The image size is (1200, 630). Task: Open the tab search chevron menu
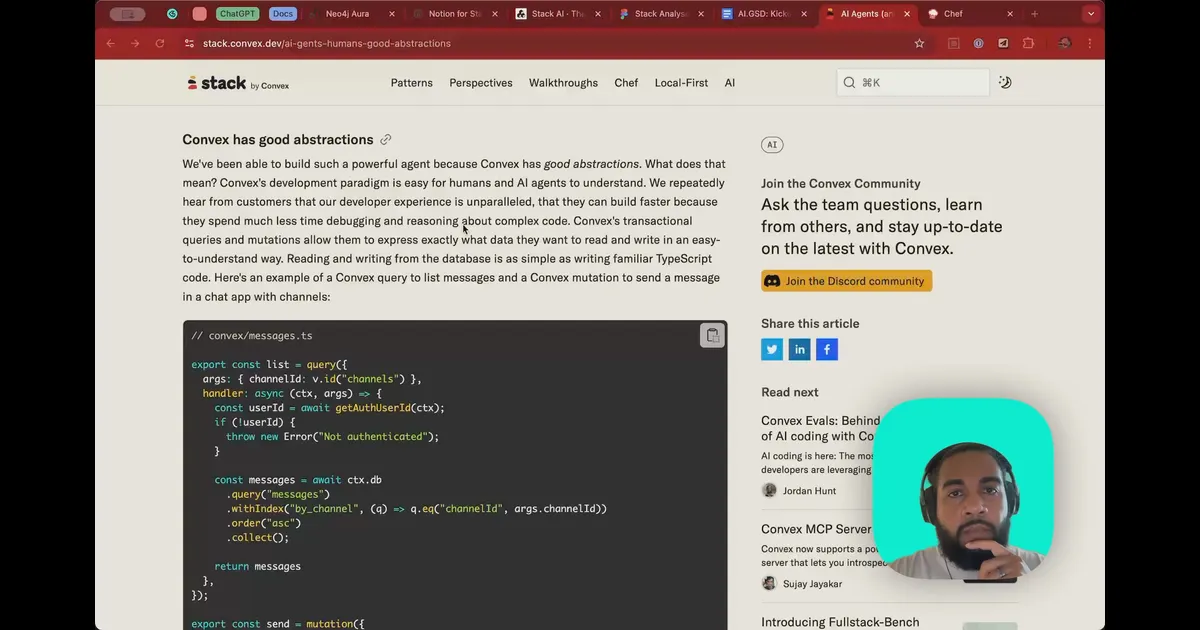click(x=1092, y=14)
